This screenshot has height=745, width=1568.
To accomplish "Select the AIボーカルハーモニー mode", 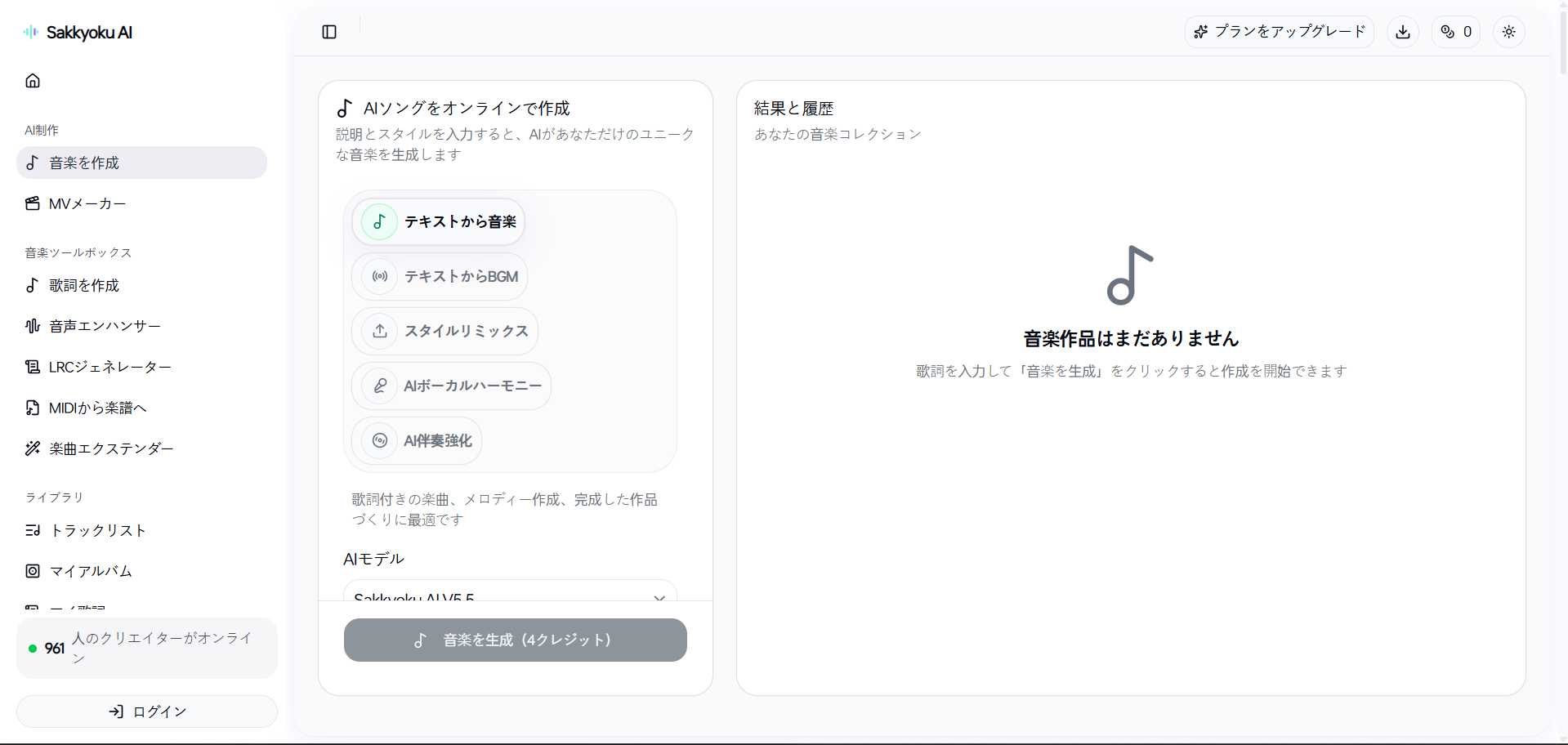I will [x=452, y=386].
